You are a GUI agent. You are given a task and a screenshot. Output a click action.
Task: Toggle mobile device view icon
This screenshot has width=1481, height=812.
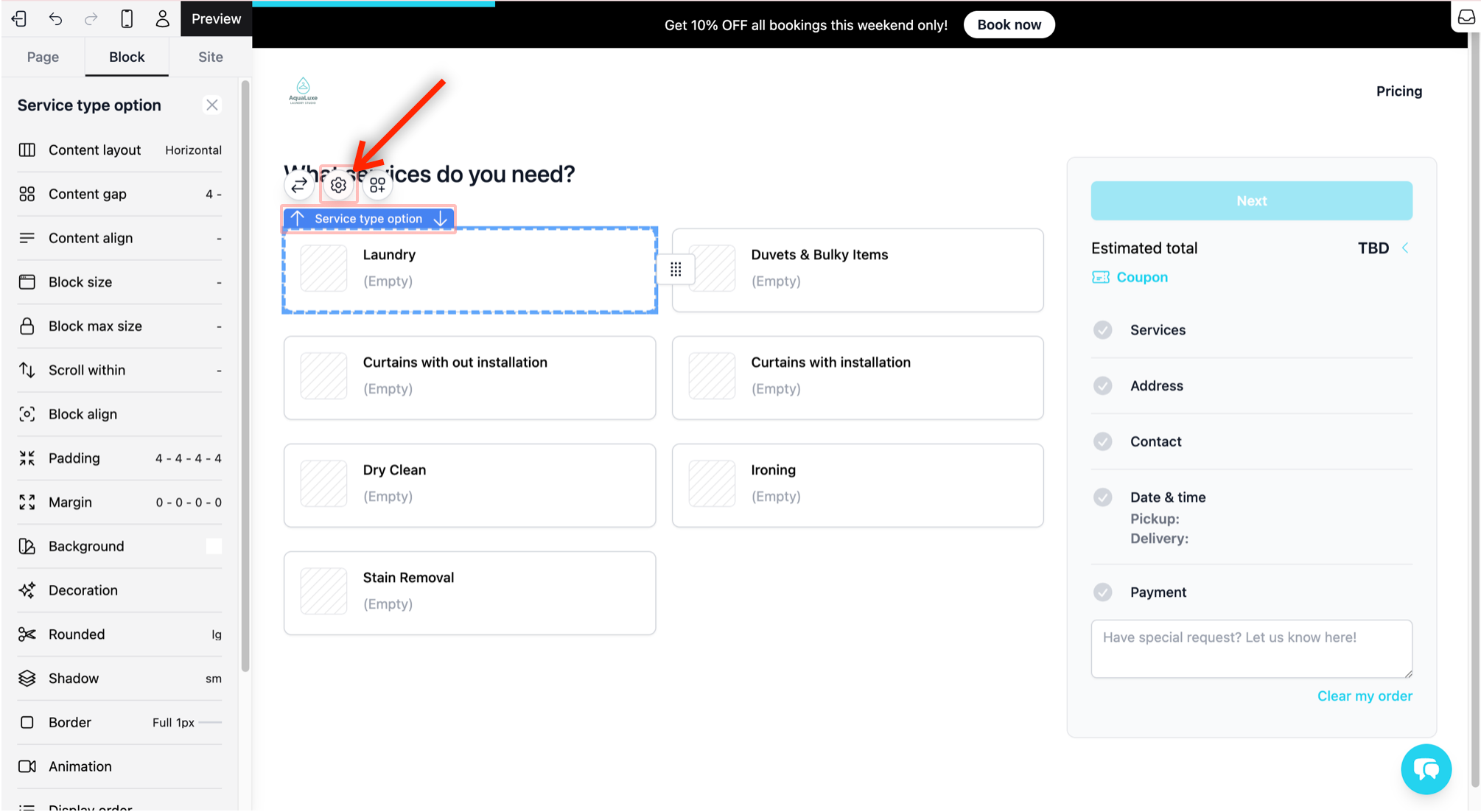127,19
